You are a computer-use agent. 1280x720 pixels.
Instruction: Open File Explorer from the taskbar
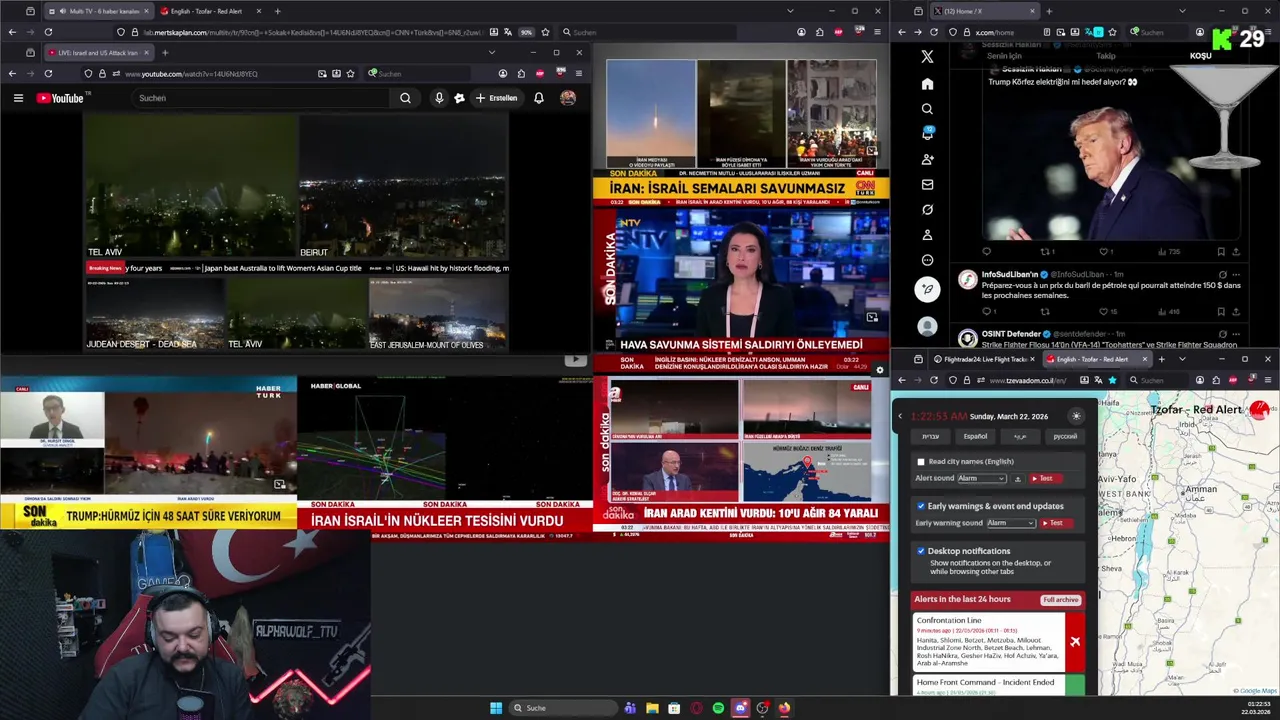point(652,708)
